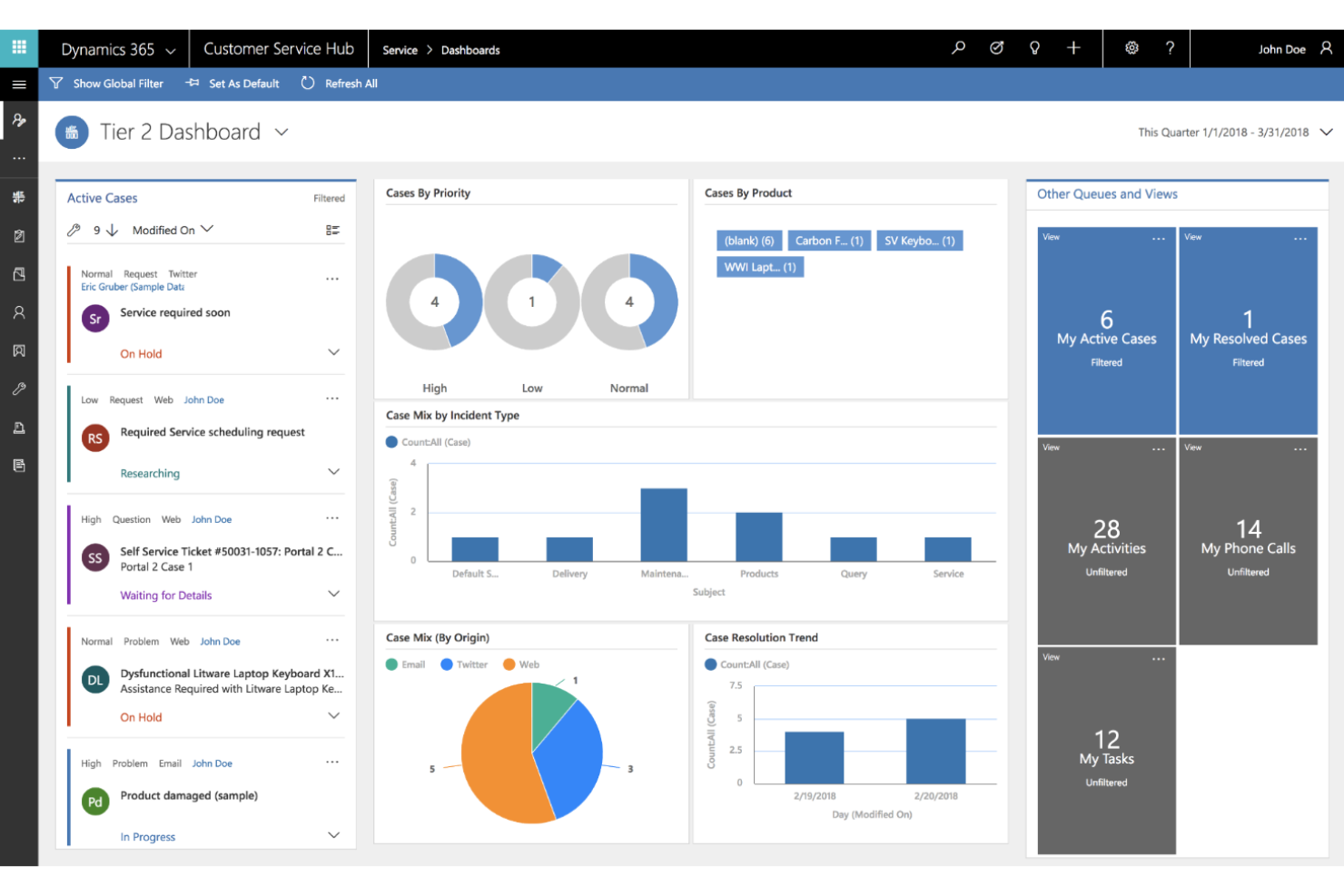Click Show Global Filter
1344x896 pixels.
(x=106, y=84)
